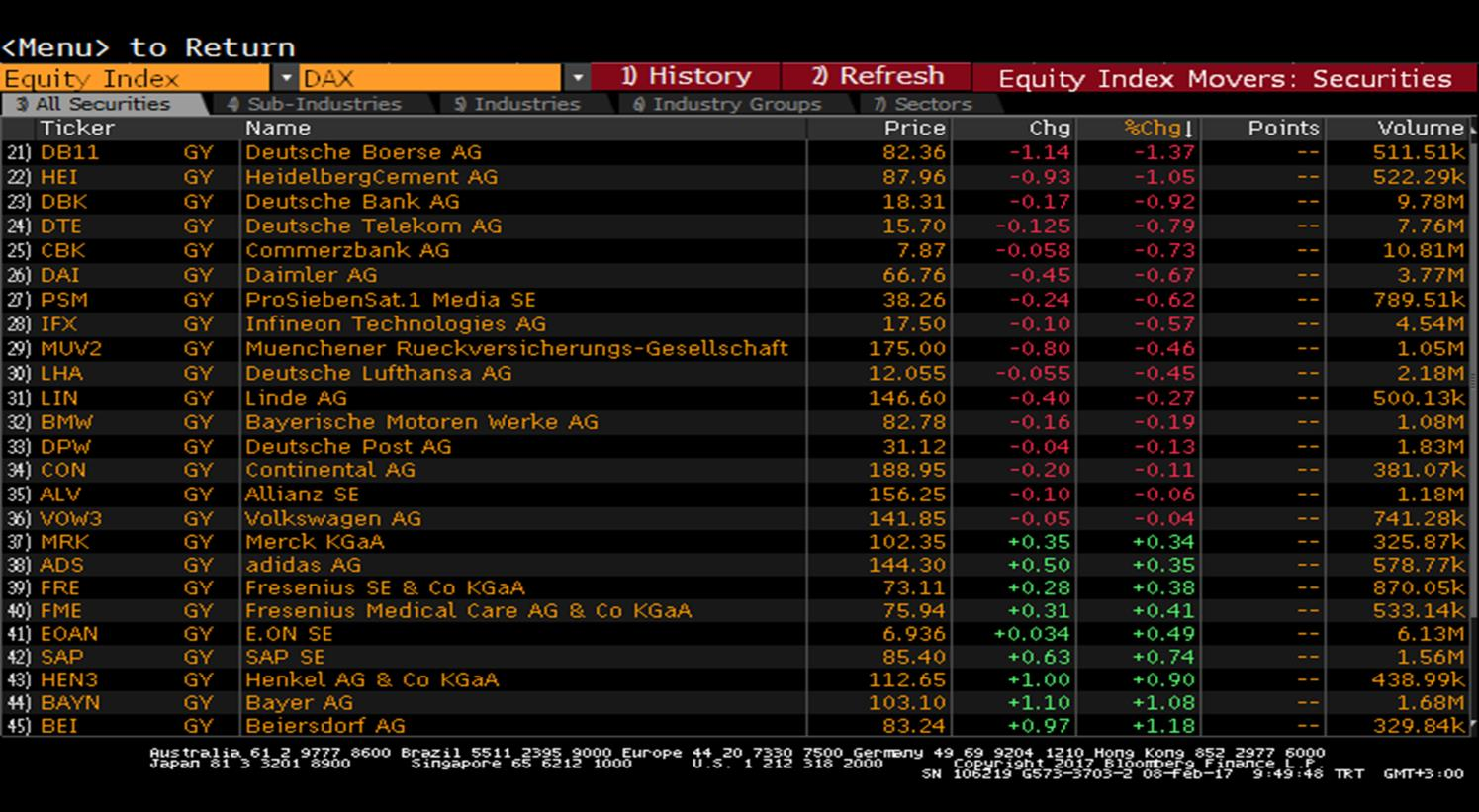The image size is (1479, 812).
Task: Sort by Price column header
Action: click(915, 128)
